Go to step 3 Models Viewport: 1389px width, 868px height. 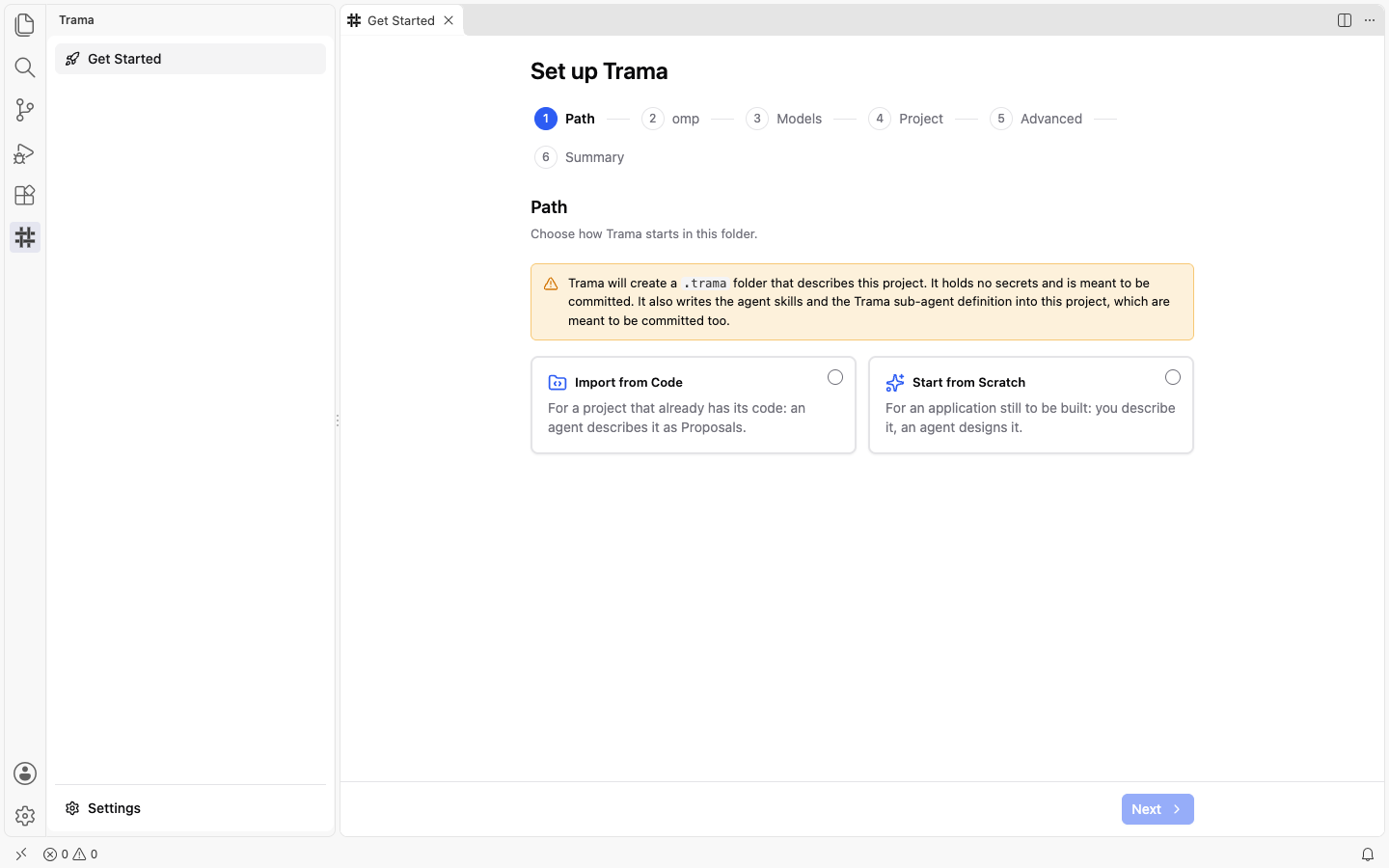(x=784, y=119)
